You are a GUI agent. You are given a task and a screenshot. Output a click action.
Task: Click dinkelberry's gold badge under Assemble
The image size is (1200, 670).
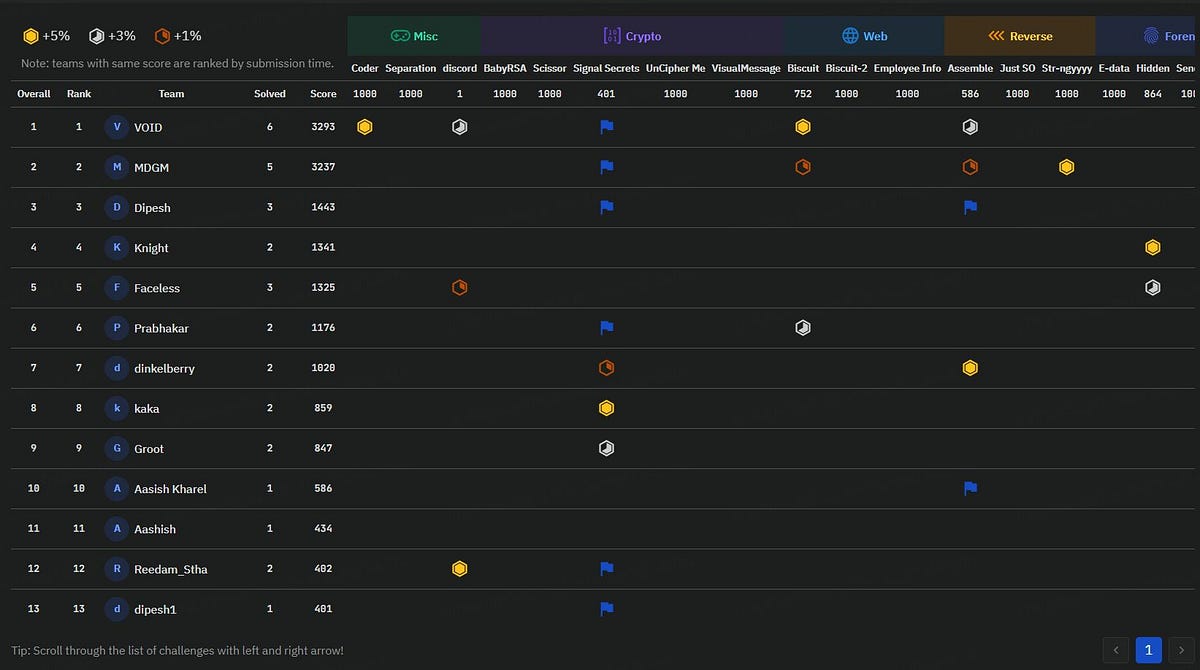pos(970,368)
